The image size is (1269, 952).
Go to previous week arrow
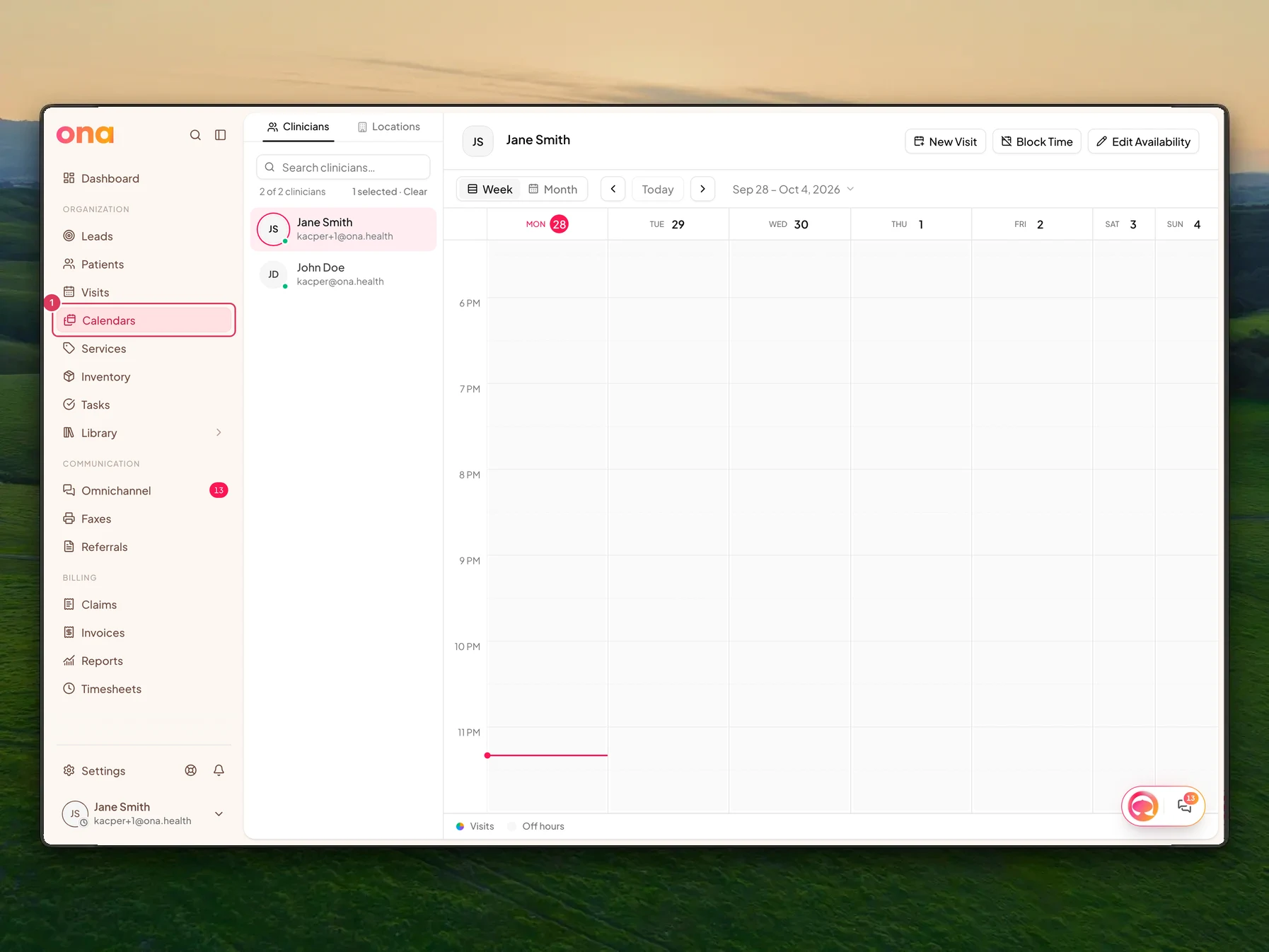[613, 189]
